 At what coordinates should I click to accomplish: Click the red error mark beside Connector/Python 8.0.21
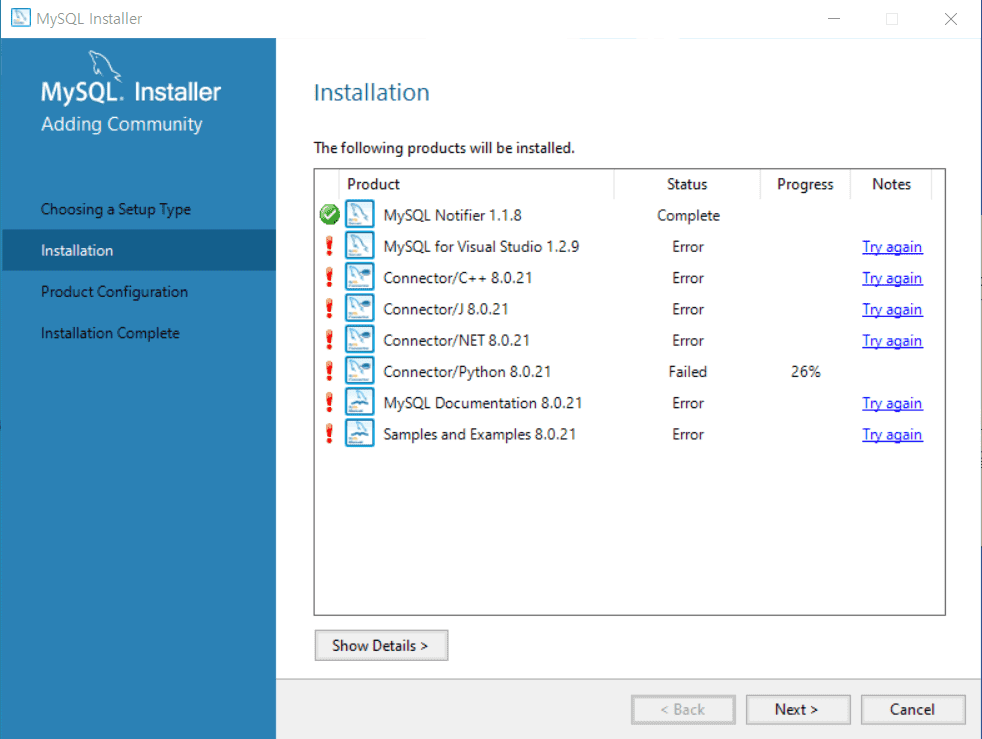pos(329,371)
